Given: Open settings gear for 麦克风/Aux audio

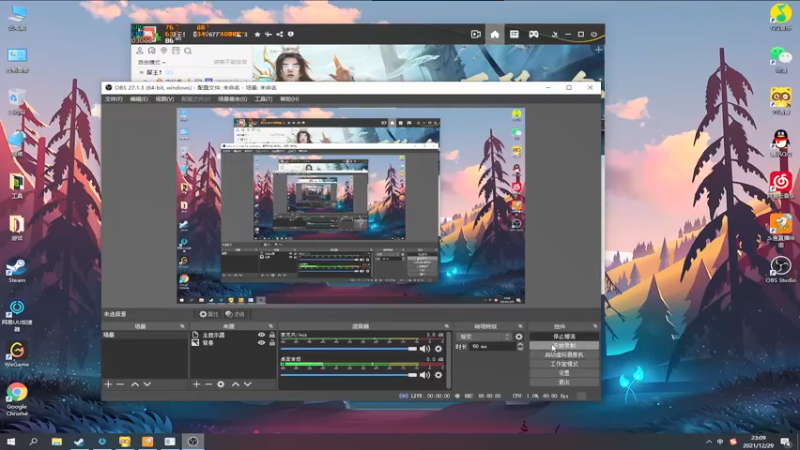Looking at the screenshot, I should point(438,349).
